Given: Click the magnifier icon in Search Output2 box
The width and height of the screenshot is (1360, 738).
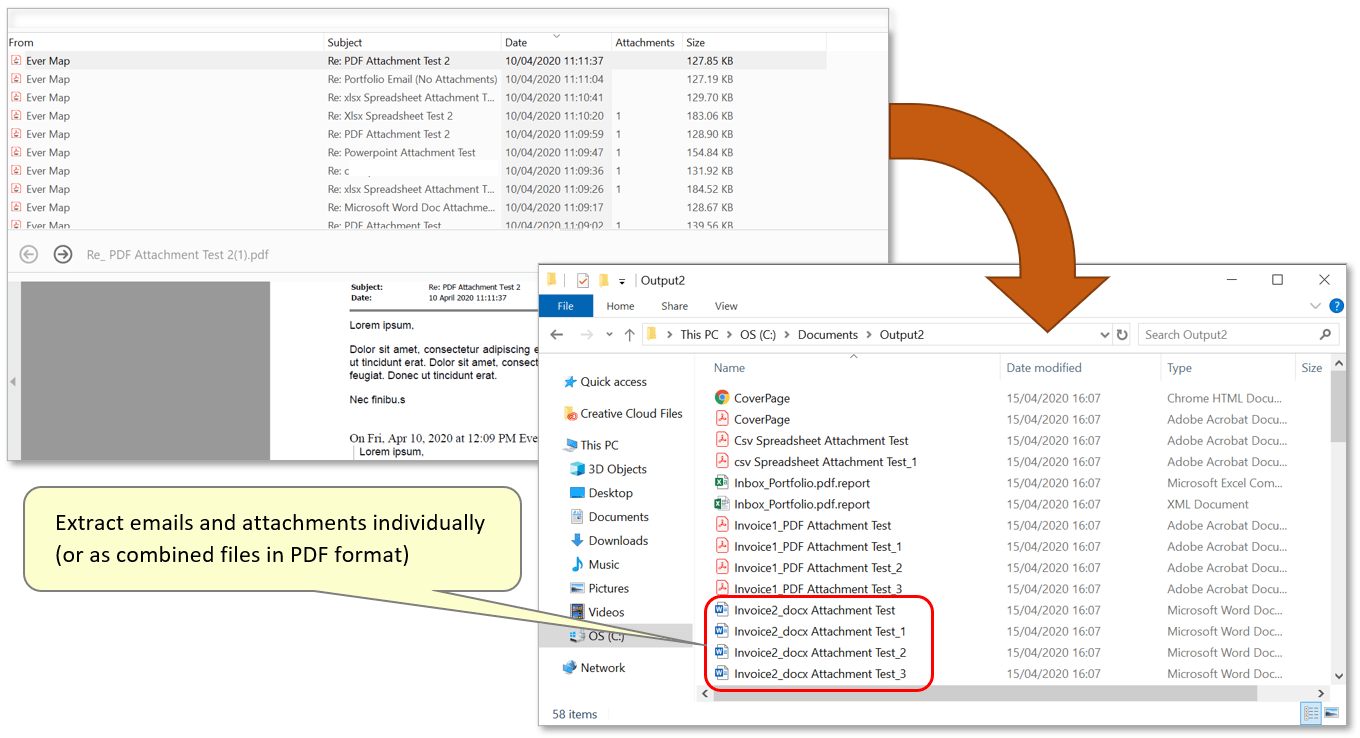Looking at the screenshot, I should 1325,334.
